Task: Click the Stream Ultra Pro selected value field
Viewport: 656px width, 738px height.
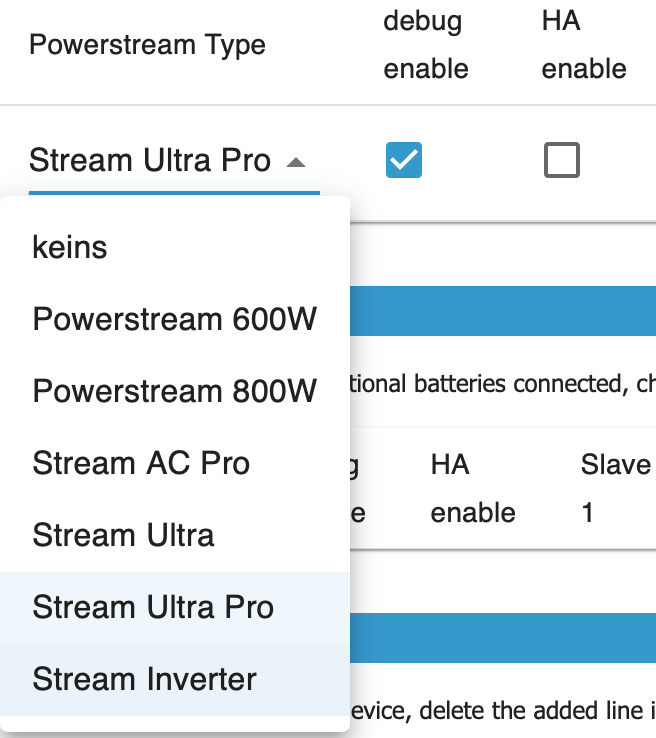Action: 150,161
